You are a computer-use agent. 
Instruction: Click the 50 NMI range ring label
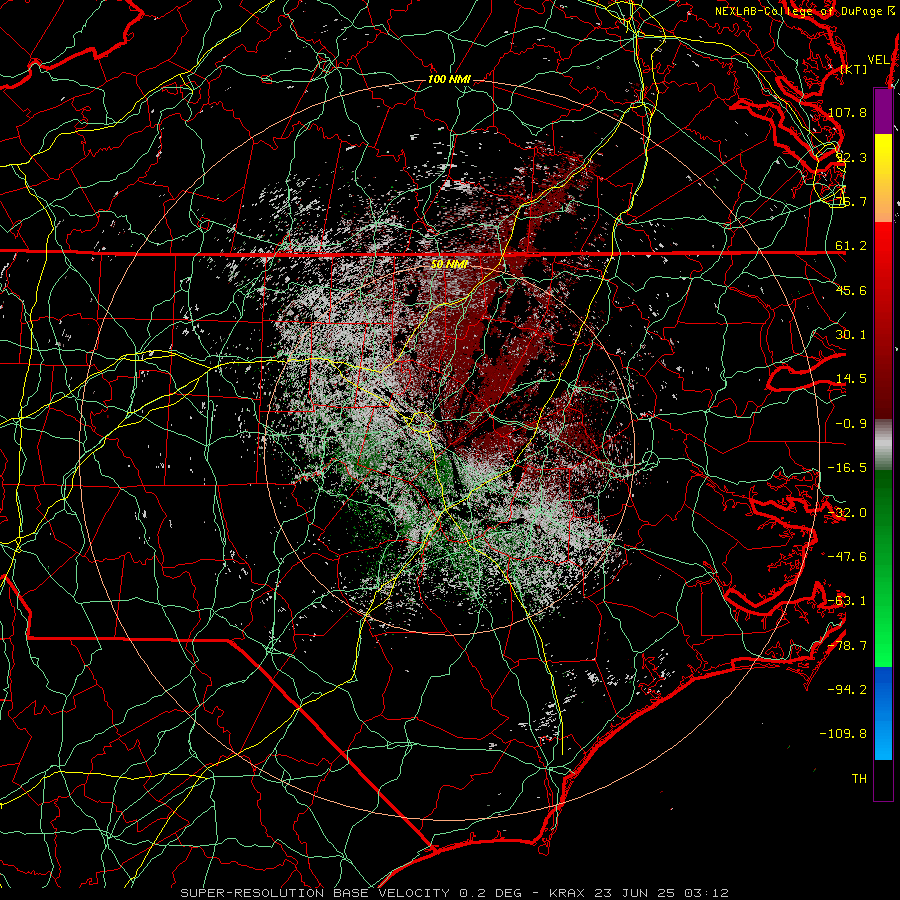tap(449, 264)
